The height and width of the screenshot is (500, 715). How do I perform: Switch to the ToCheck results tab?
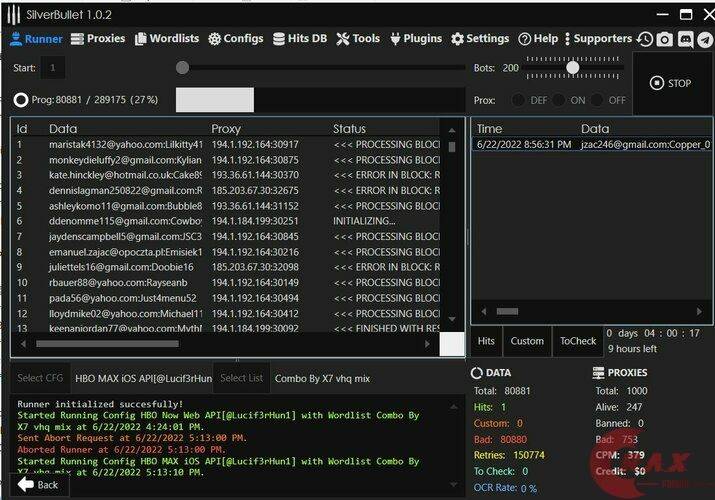pos(577,341)
